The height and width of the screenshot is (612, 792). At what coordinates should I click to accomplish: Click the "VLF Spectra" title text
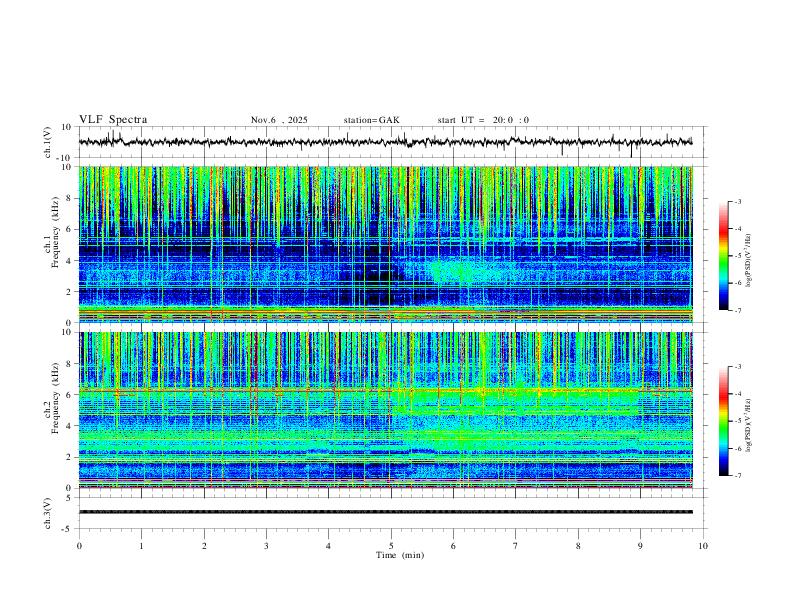(x=113, y=120)
